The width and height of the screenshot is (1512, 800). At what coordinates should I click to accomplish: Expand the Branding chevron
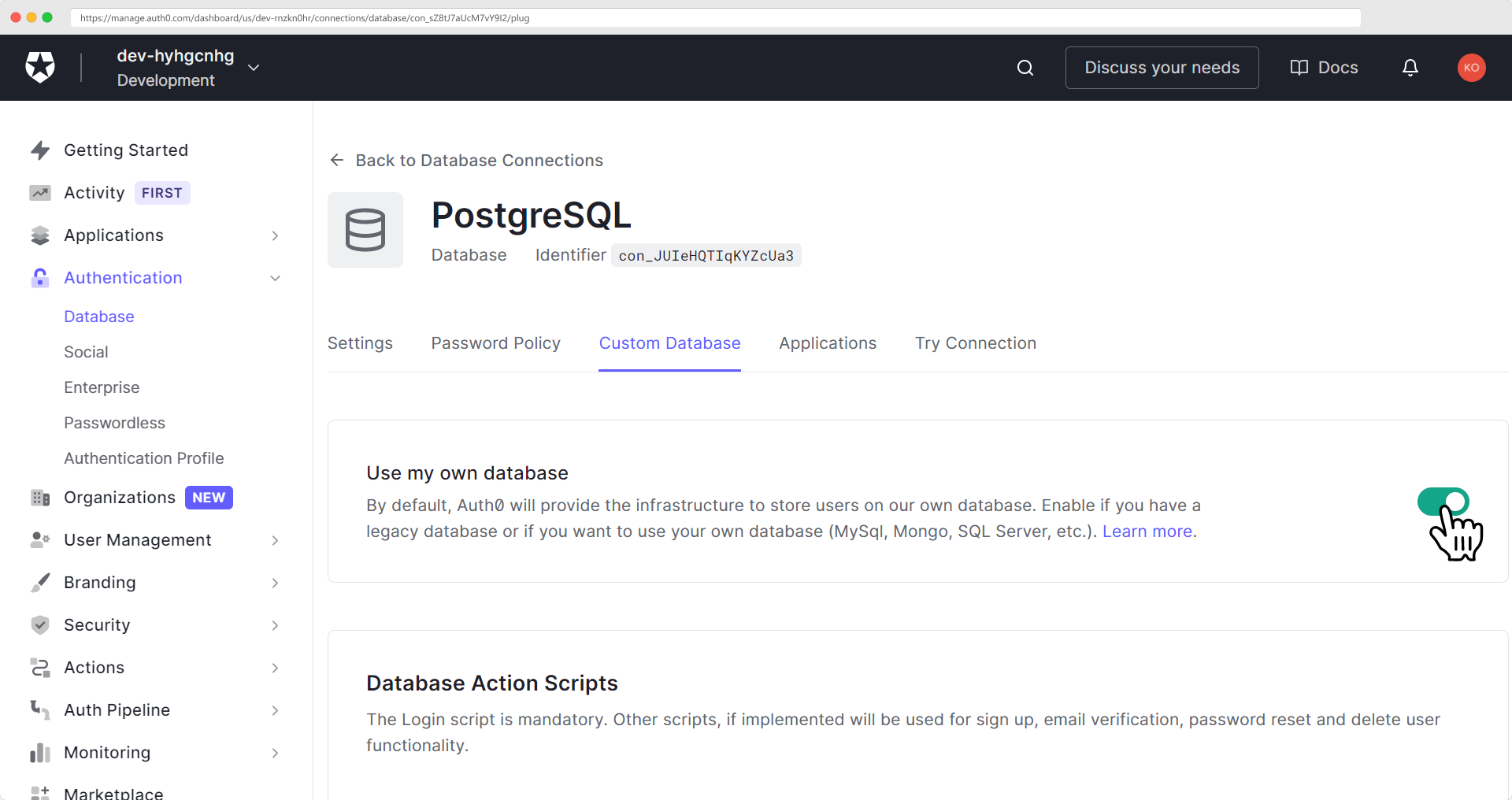(x=275, y=583)
